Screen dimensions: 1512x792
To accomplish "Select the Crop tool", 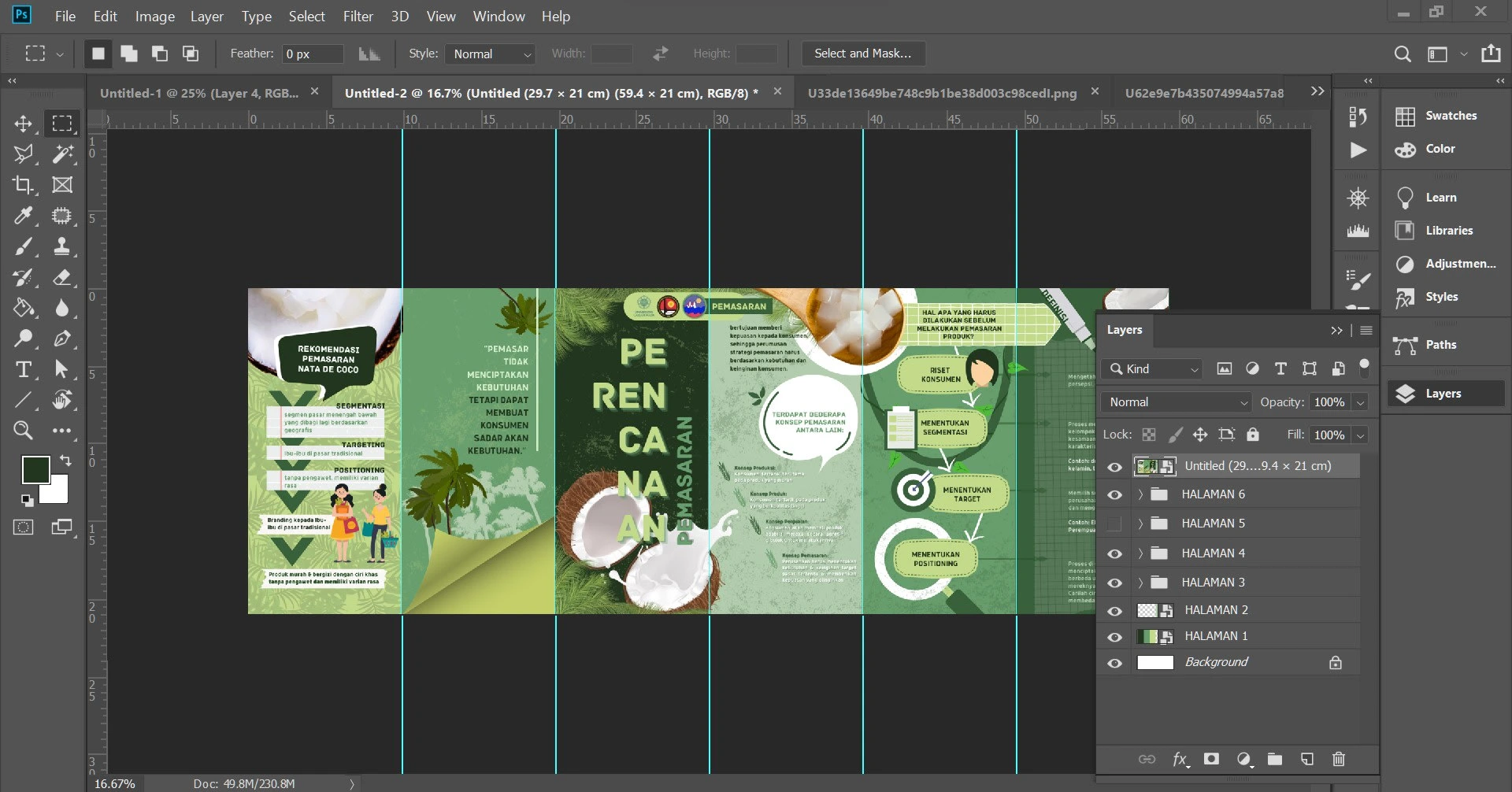I will point(23,185).
